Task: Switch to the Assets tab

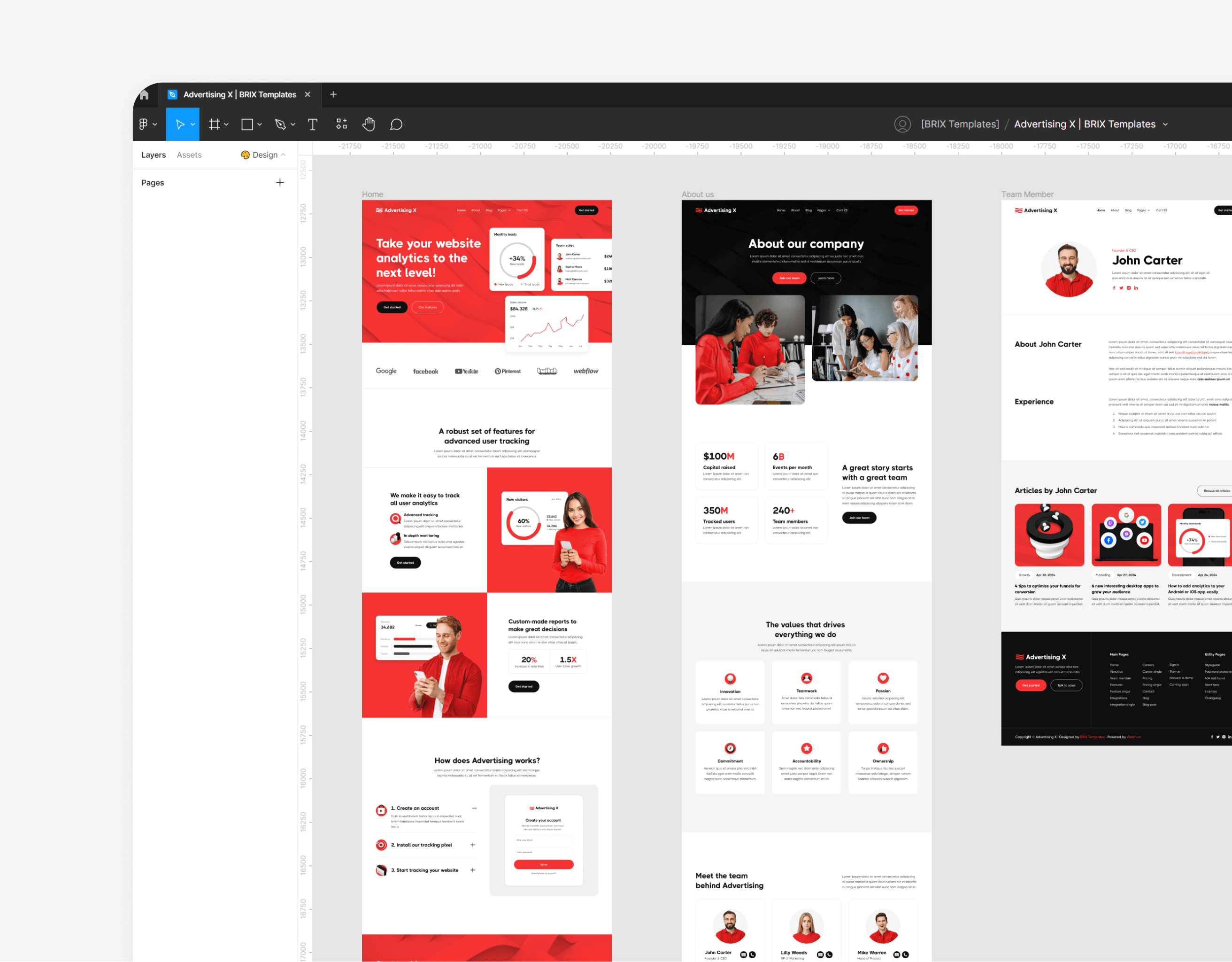Action: click(x=189, y=155)
